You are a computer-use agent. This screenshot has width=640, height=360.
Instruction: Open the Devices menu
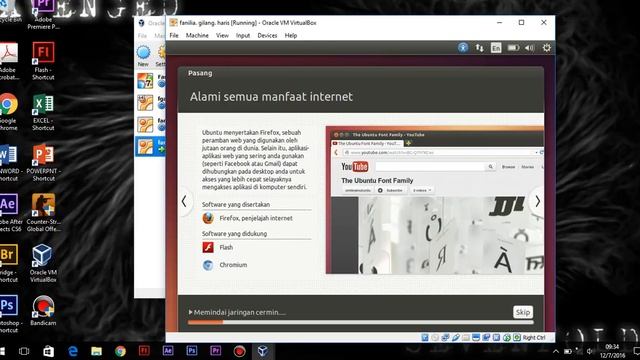tap(267, 36)
